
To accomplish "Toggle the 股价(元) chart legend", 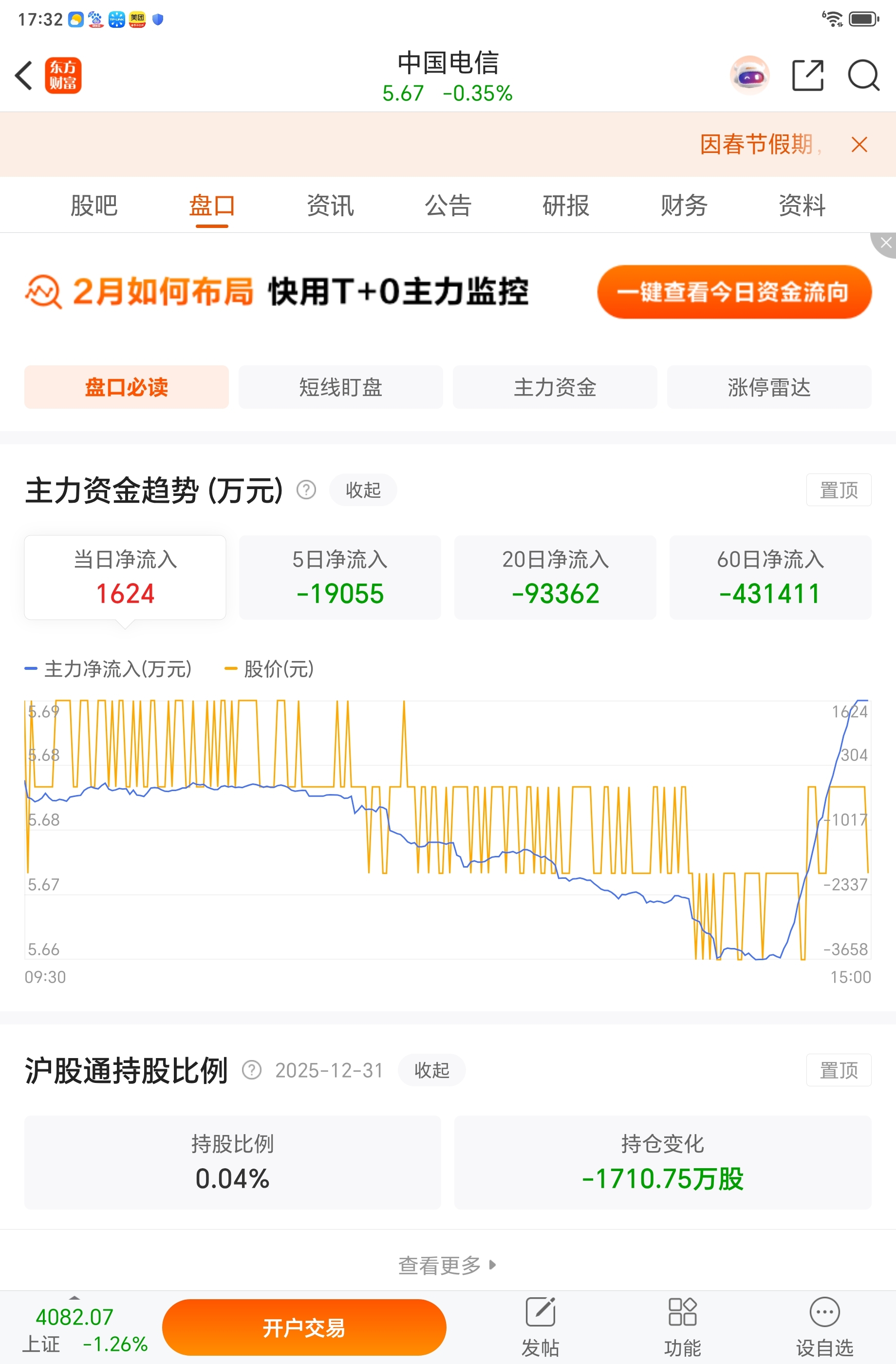I will pyautogui.click(x=269, y=669).
